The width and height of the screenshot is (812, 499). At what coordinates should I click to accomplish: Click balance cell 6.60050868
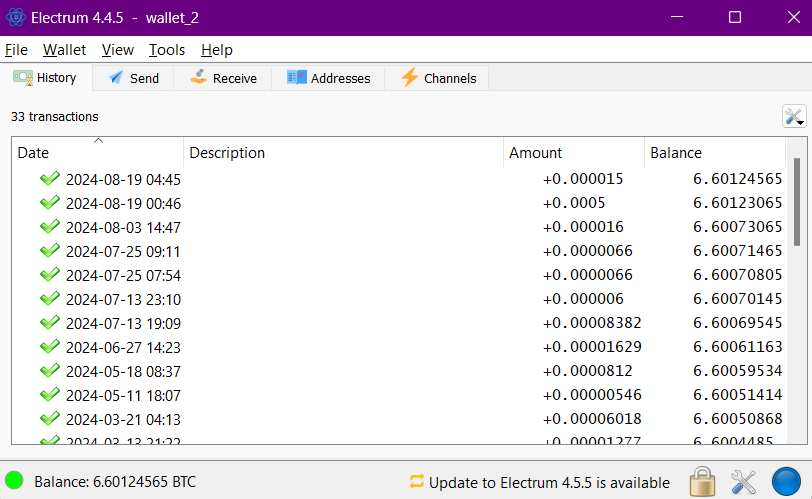click(x=737, y=418)
